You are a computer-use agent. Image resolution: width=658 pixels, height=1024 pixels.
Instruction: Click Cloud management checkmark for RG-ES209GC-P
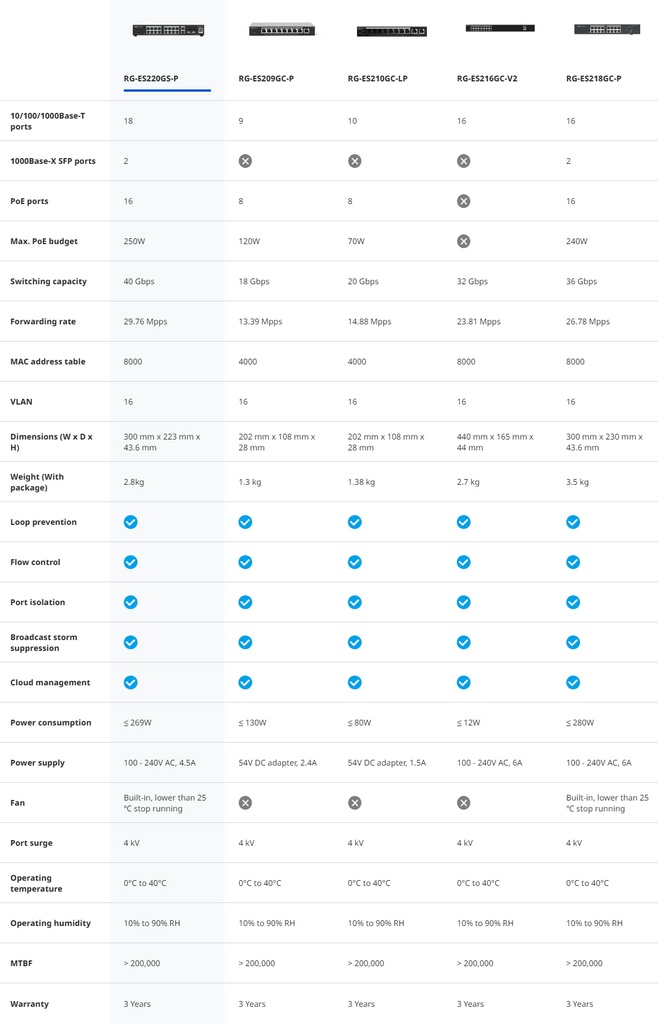click(x=245, y=682)
